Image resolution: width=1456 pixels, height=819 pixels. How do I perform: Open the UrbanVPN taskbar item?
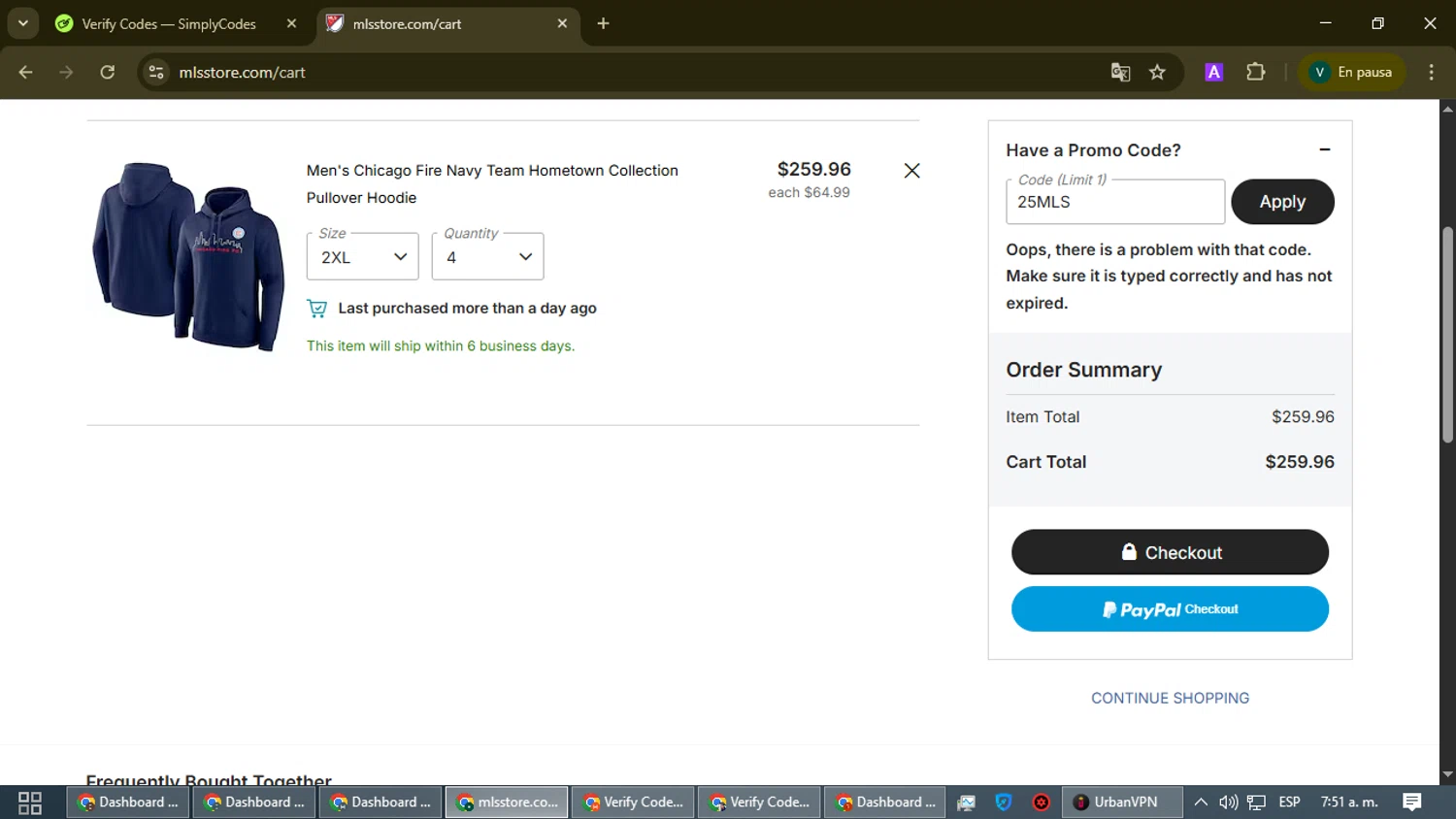[x=1122, y=803]
